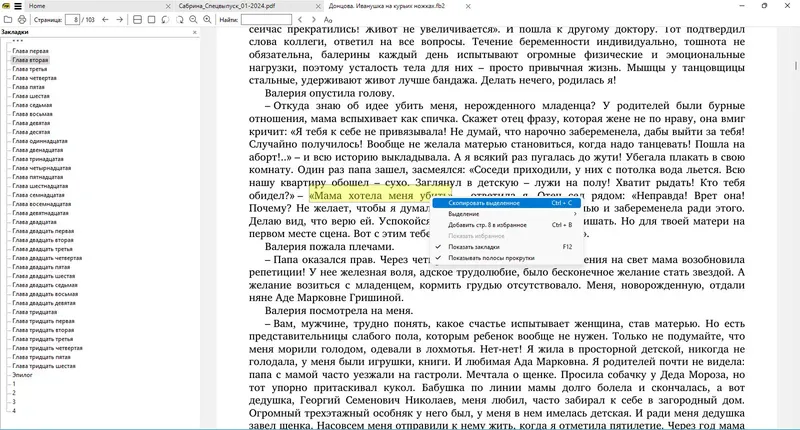Click the open file folder icon
Viewport: 800px width, 430px height.
tap(8, 19)
